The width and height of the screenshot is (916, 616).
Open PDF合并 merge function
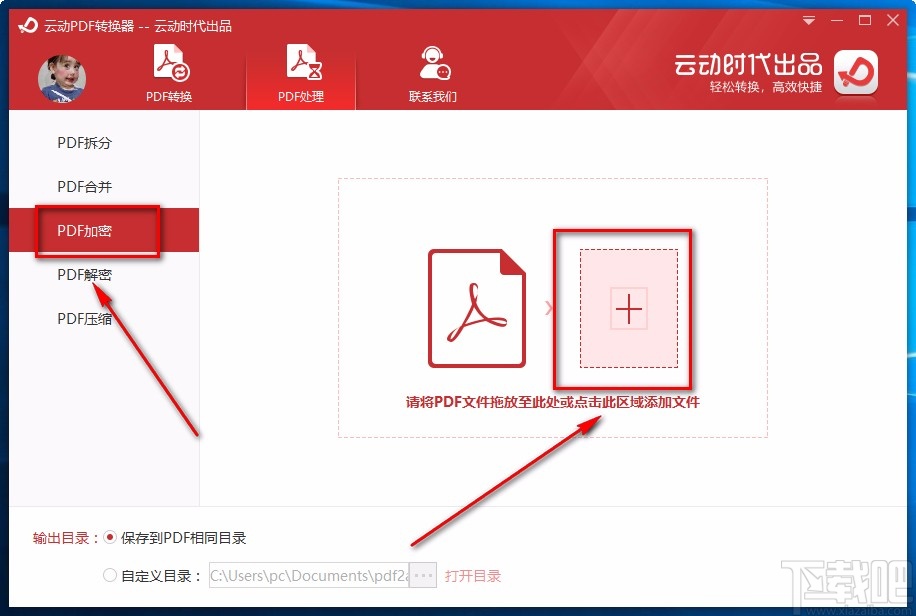pyautogui.click(x=84, y=187)
